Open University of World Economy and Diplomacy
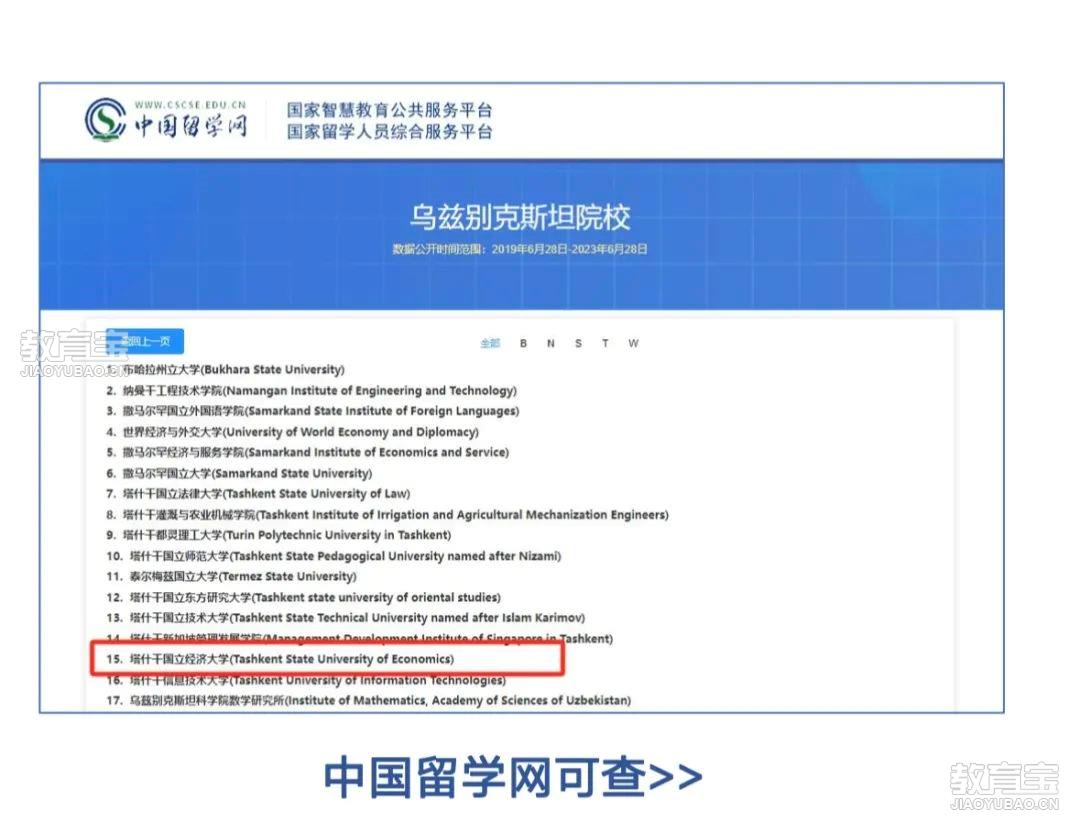This screenshot has height=833, width=1080. (293, 432)
